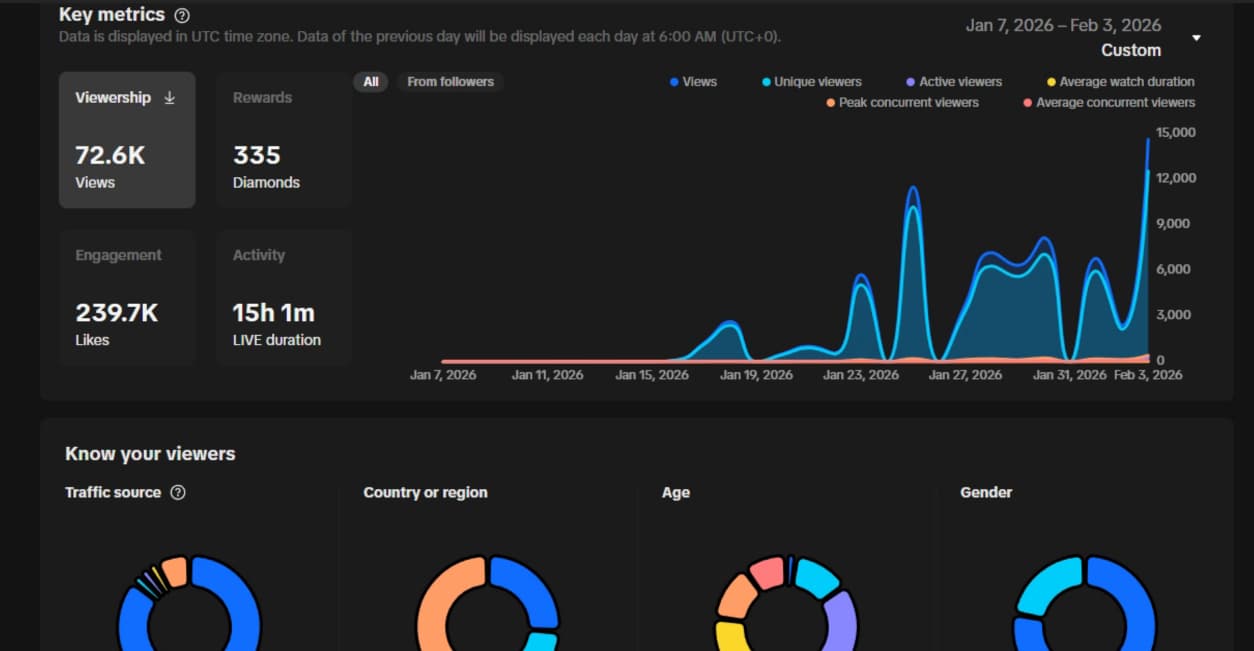Open the Activity LIVE duration card
The width and height of the screenshot is (1254, 651).
[x=284, y=297]
